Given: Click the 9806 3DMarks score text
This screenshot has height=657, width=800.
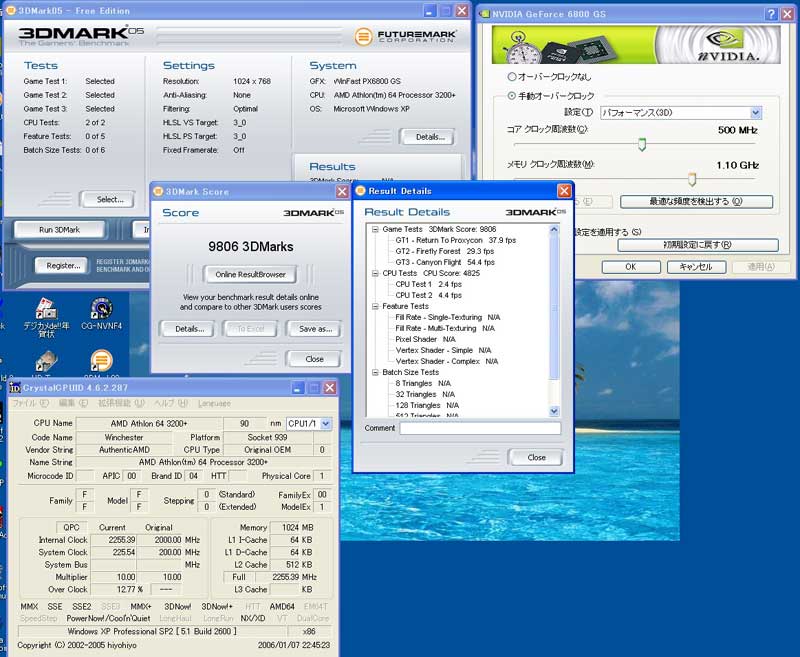Looking at the screenshot, I should point(251,247).
